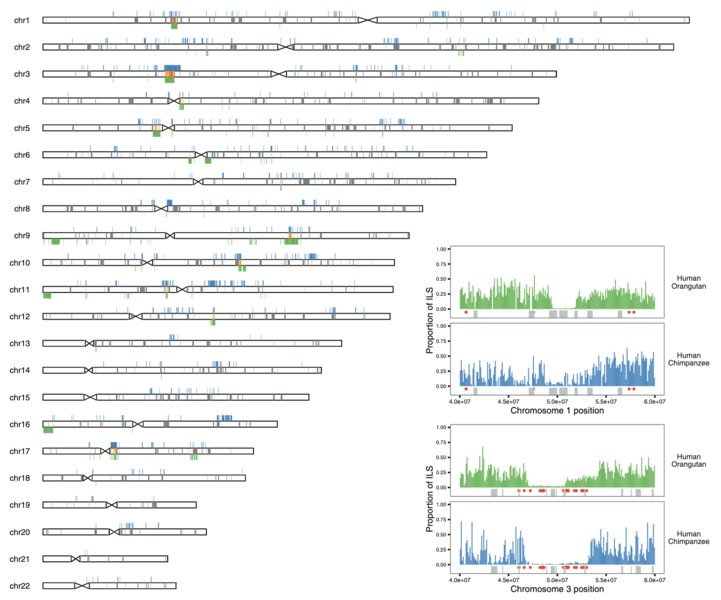Click the chr21 centromere marker
Viewport: 721px width, 600px height.
(76, 559)
